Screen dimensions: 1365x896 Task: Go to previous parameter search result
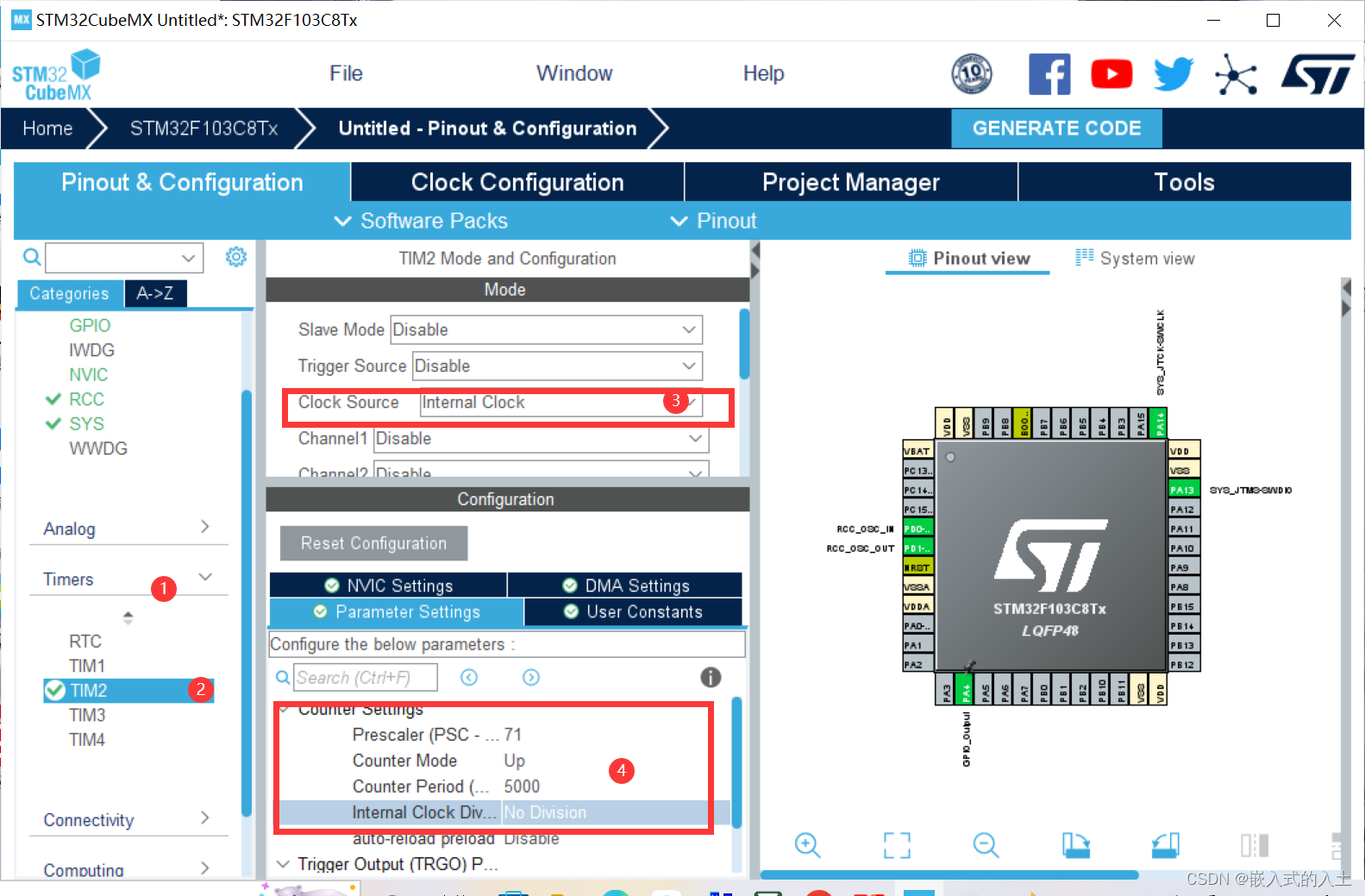pyautogui.click(x=469, y=677)
